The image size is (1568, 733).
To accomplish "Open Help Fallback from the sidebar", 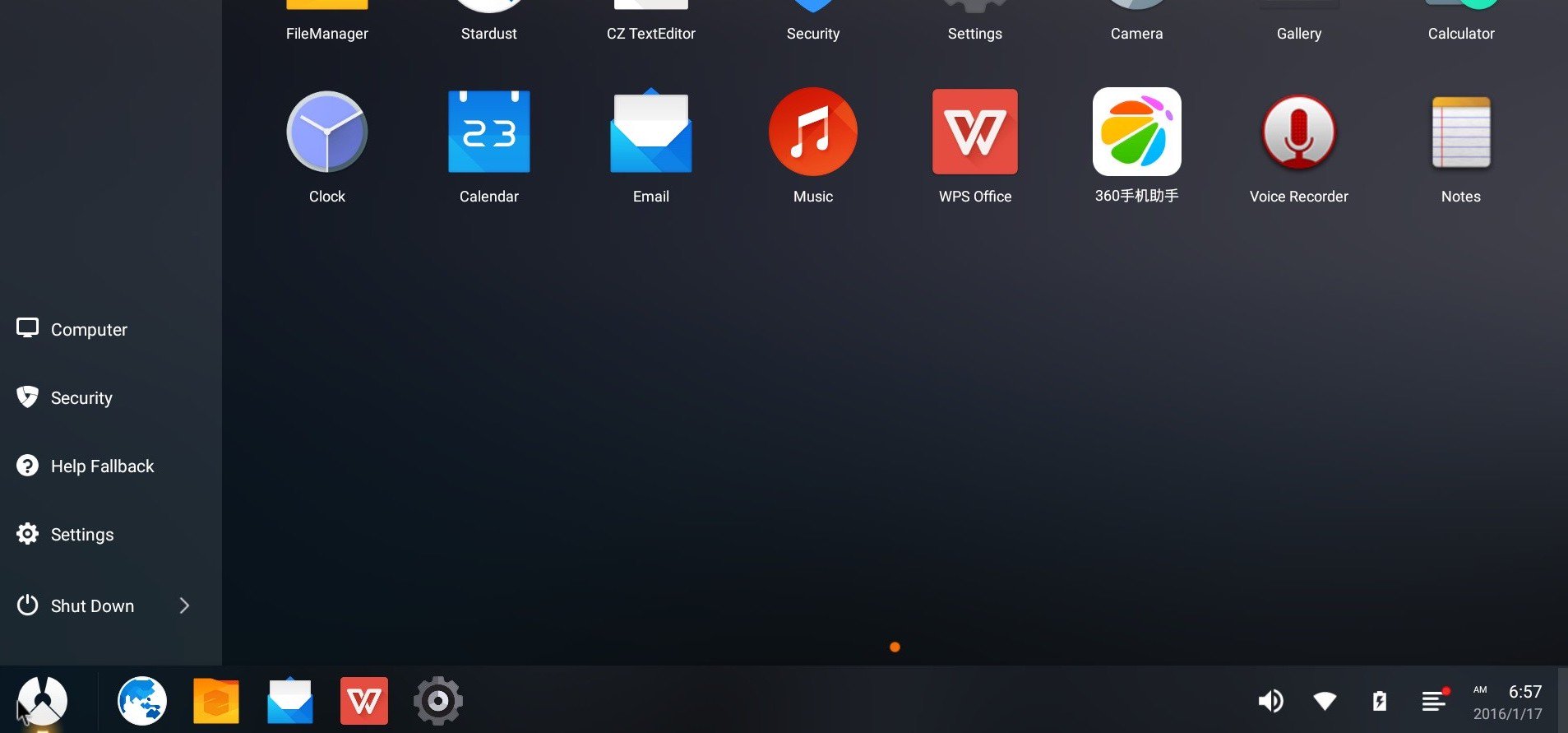I will (x=86, y=466).
